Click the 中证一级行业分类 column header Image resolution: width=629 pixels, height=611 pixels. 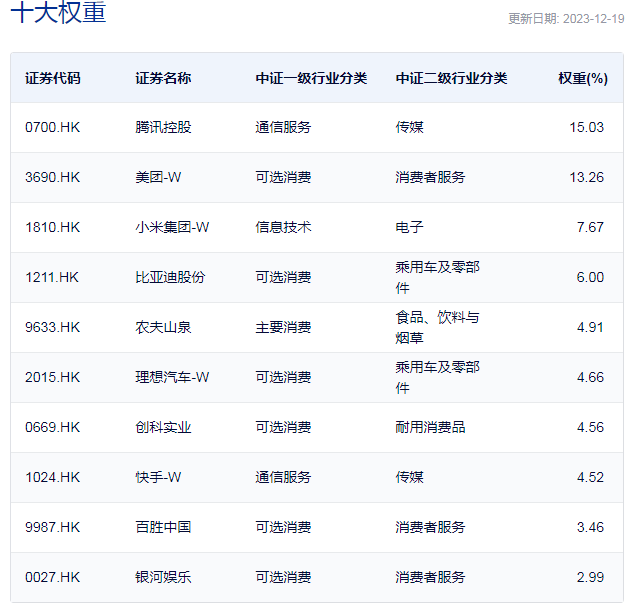tap(311, 78)
